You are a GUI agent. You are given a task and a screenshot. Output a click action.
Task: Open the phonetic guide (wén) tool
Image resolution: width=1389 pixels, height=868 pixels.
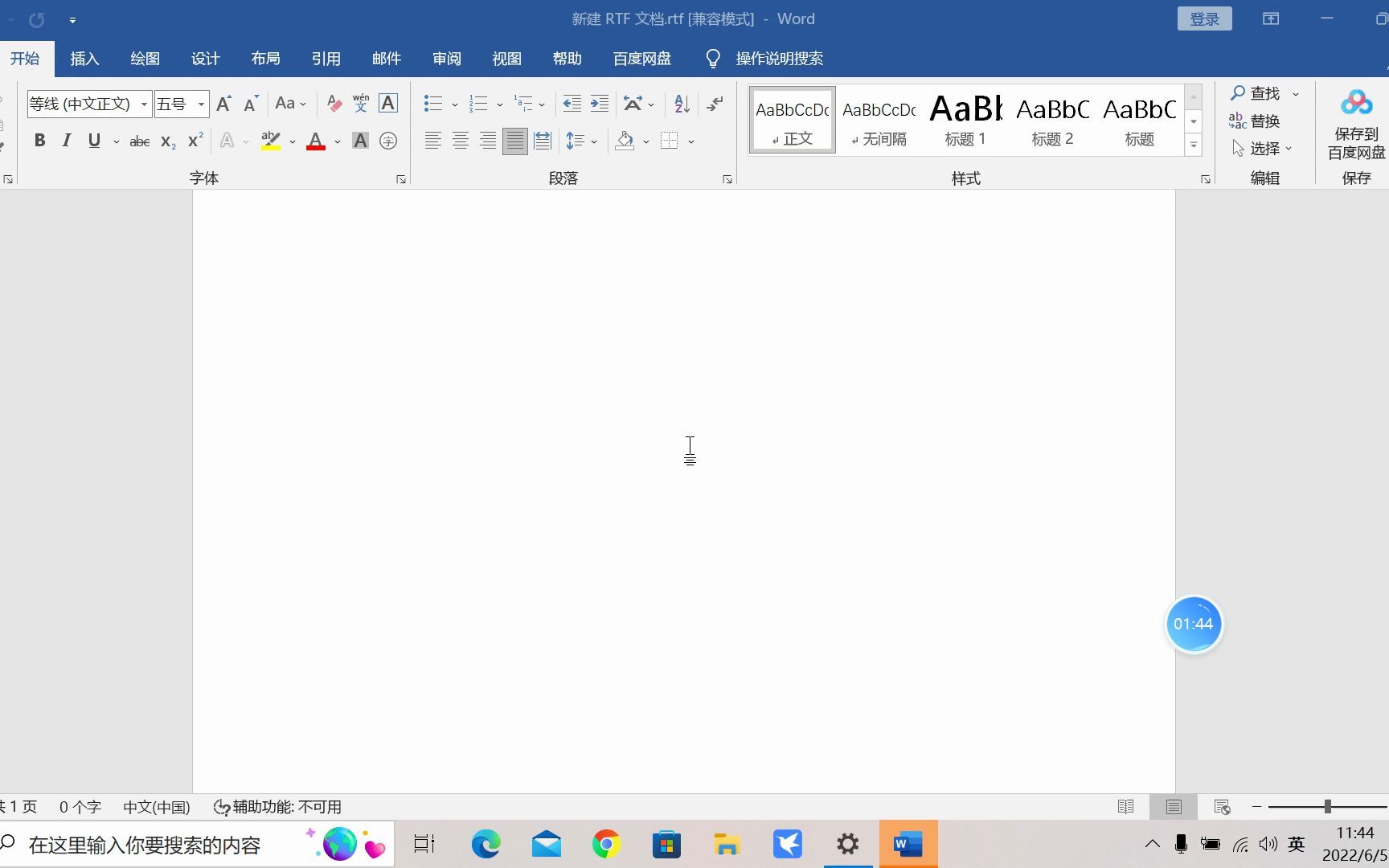361,104
